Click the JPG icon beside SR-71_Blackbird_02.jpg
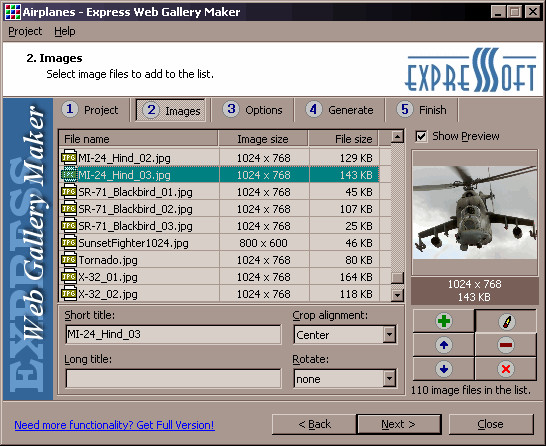Image resolution: width=546 pixels, height=446 pixels. click(69, 209)
